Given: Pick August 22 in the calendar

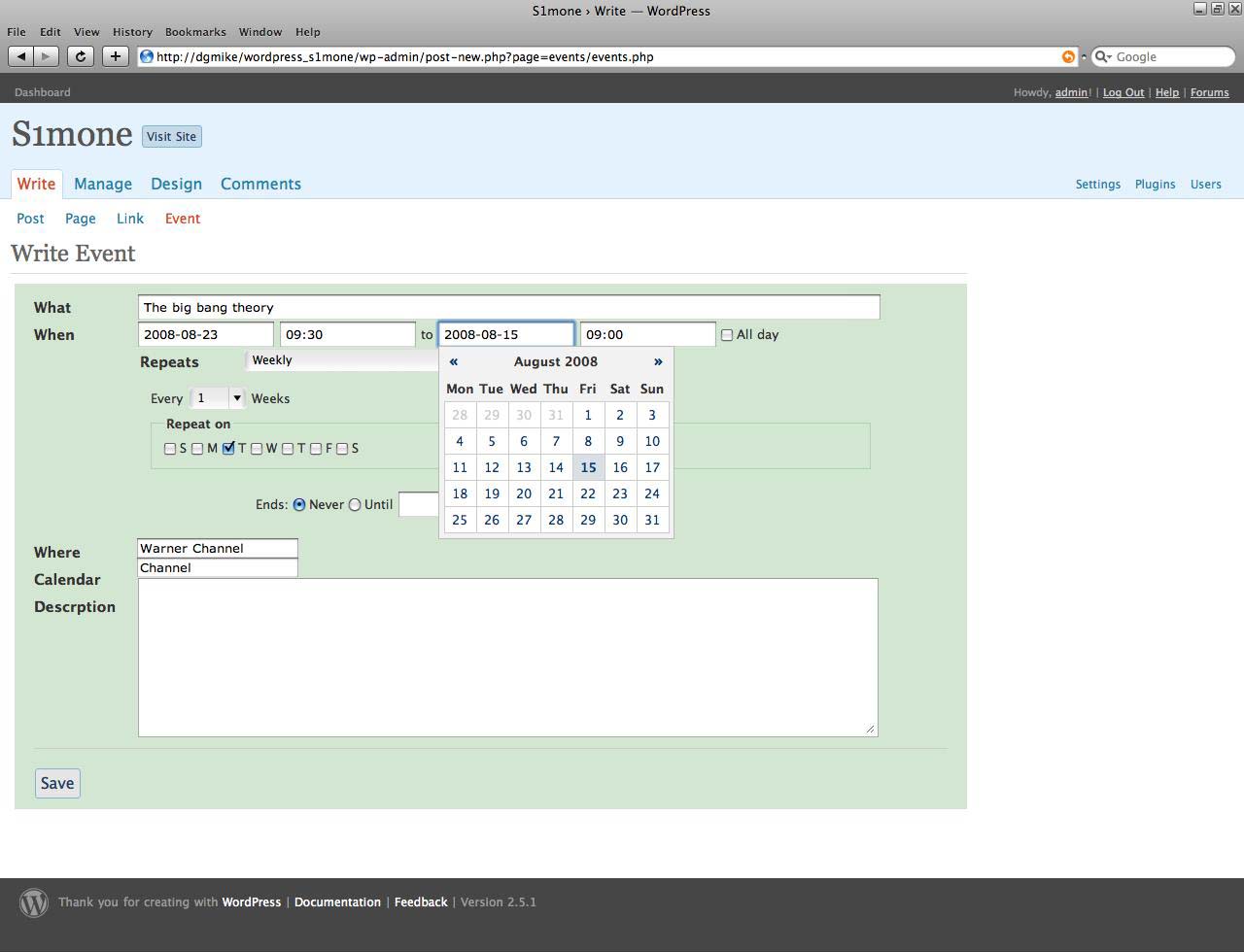Looking at the screenshot, I should coord(588,493).
